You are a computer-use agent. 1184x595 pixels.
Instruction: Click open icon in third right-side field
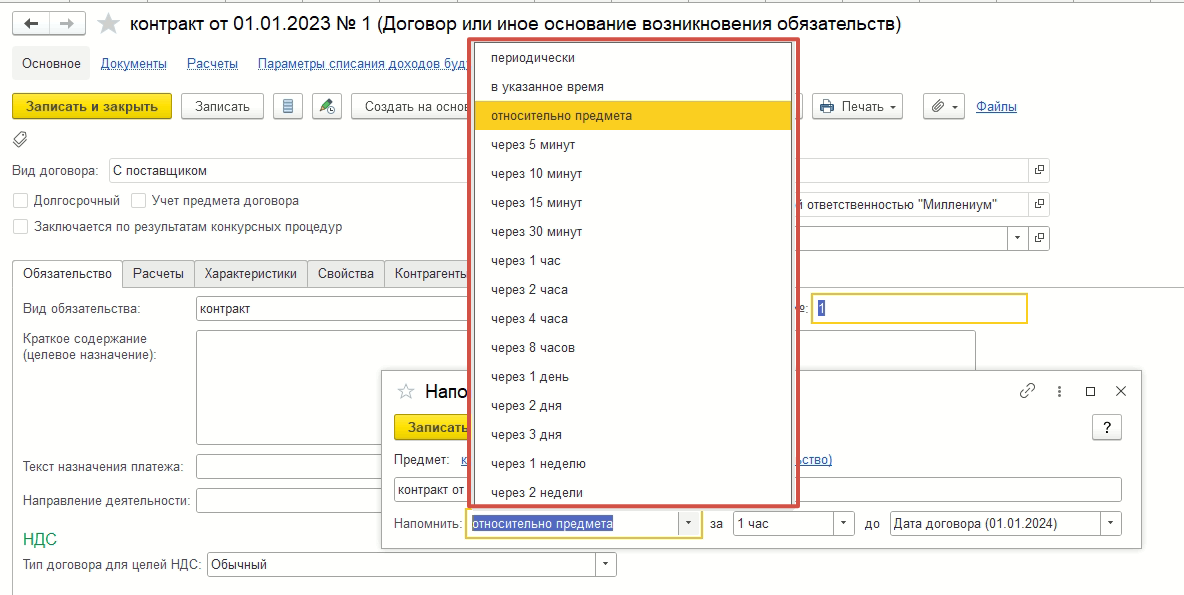click(1039, 238)
